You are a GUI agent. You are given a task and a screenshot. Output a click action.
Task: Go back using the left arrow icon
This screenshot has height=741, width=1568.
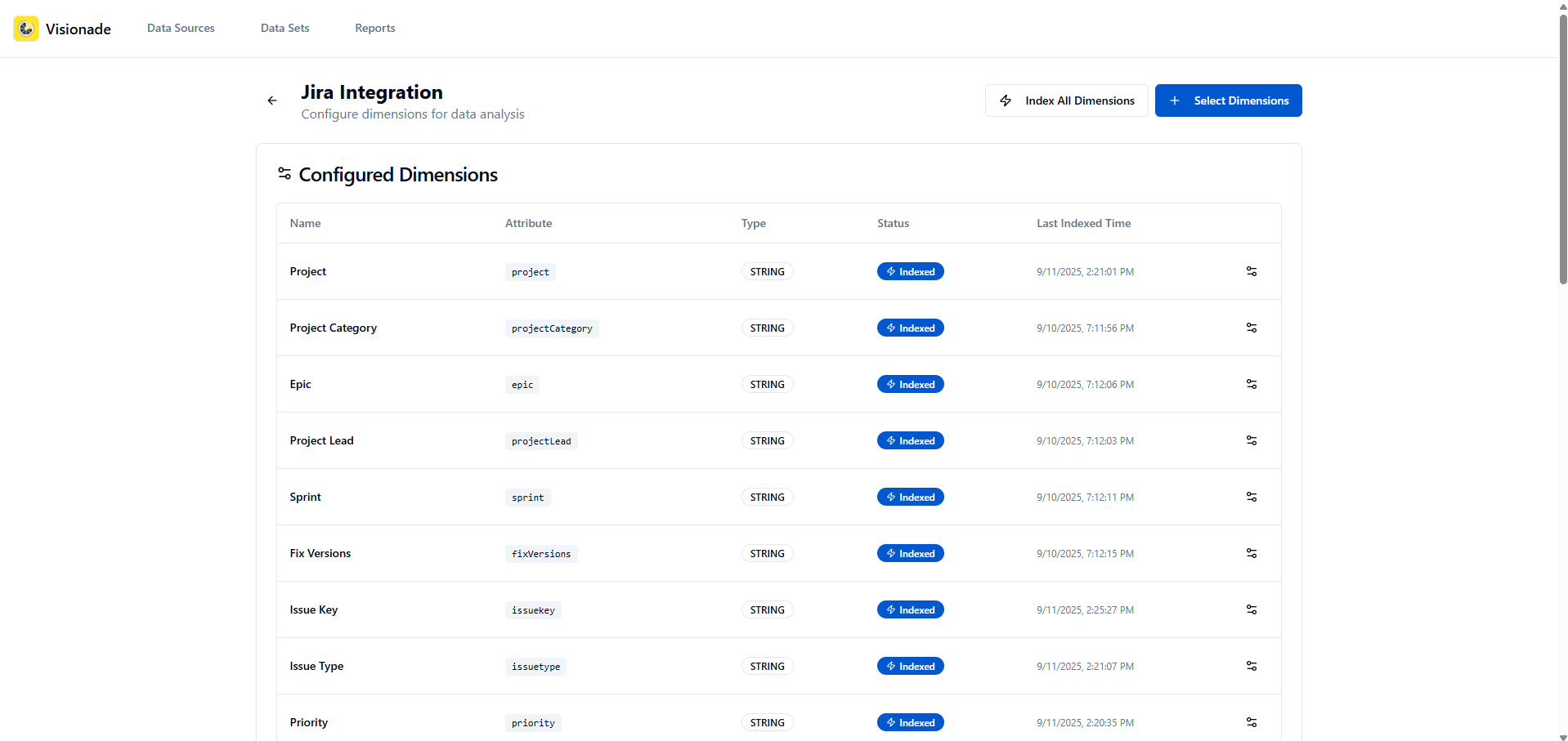coord(272,100)
